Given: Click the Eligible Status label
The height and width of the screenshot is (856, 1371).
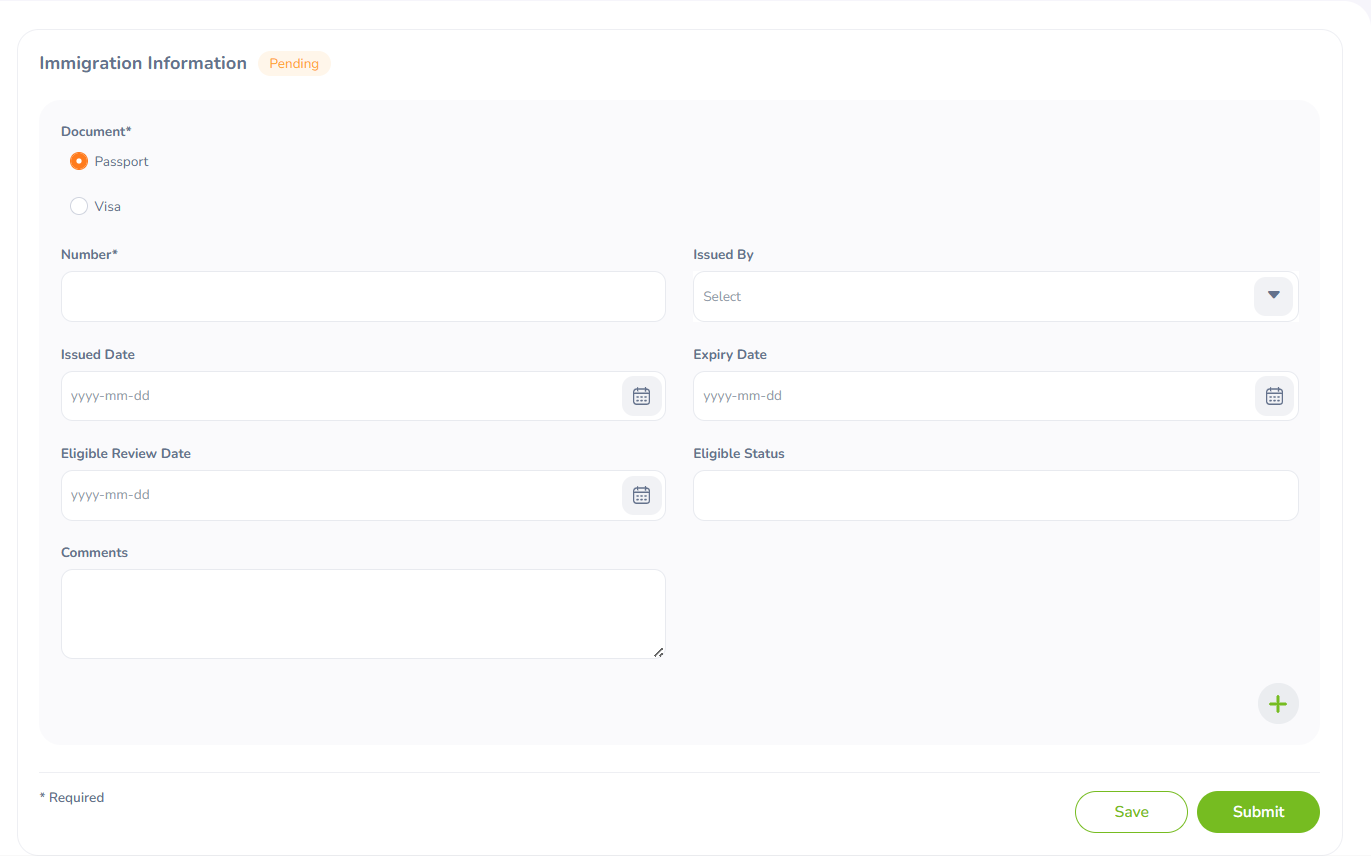Looking at the screenshot, I should click(739, 453).
